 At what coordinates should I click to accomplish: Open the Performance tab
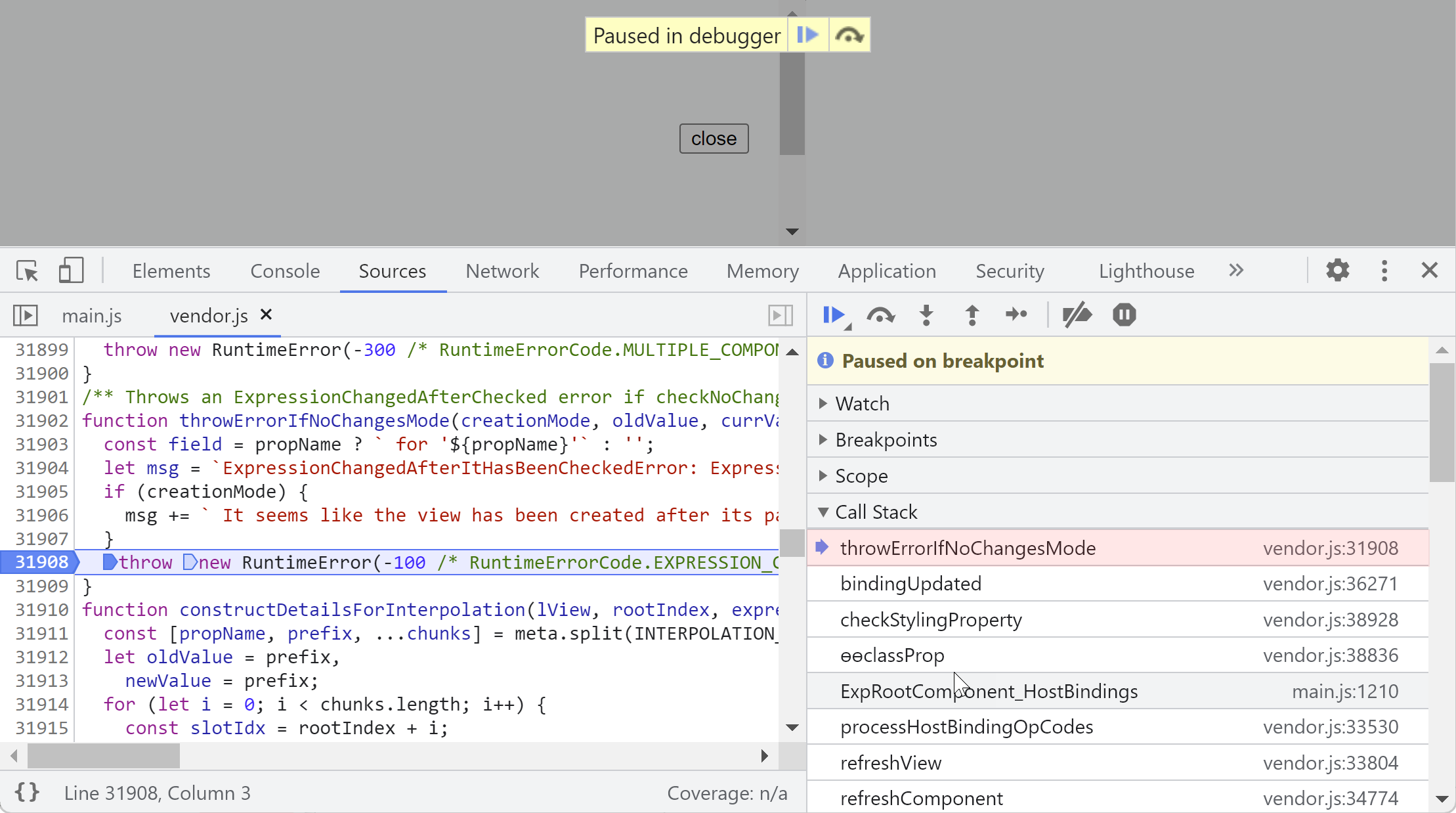[633, 271]
